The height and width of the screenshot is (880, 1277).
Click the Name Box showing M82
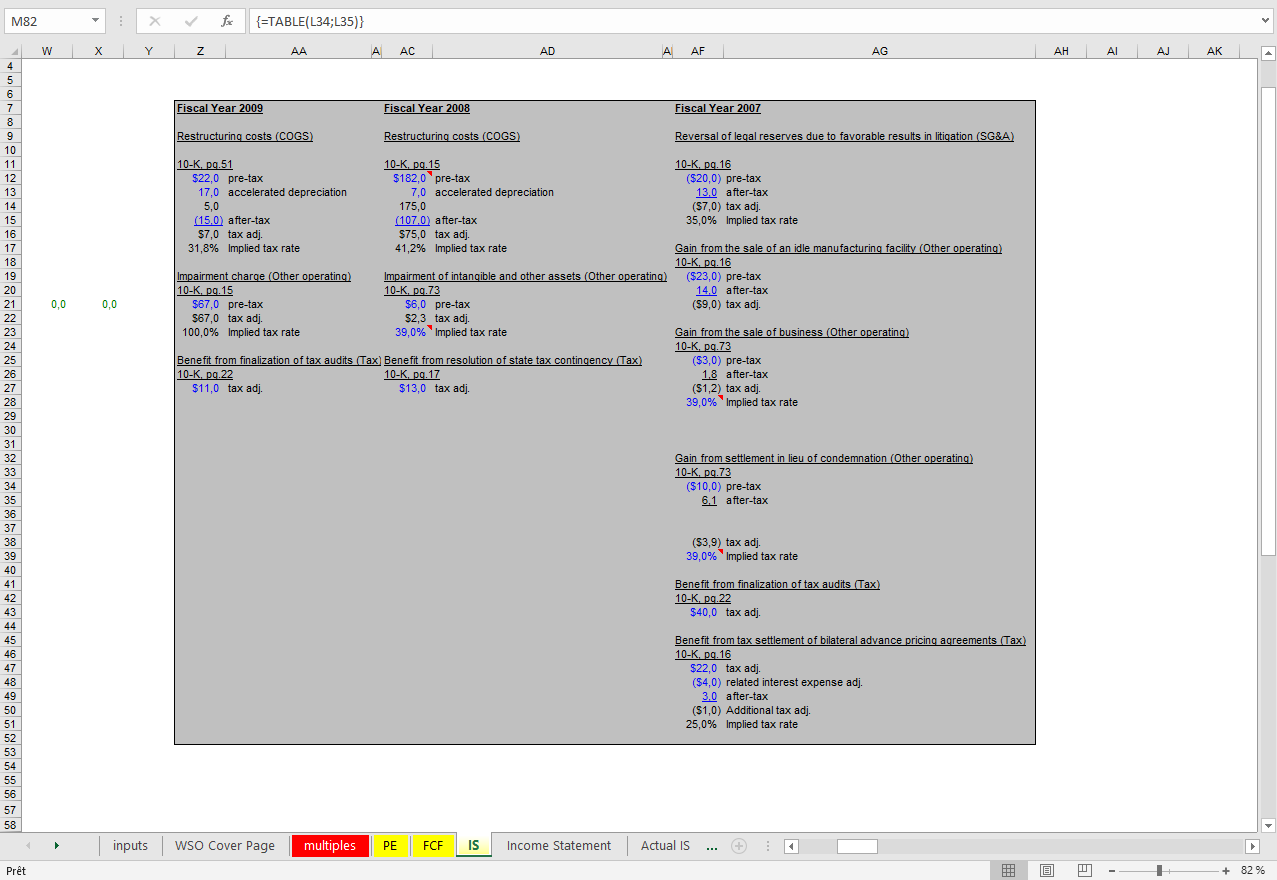click(x=45, y=21)
